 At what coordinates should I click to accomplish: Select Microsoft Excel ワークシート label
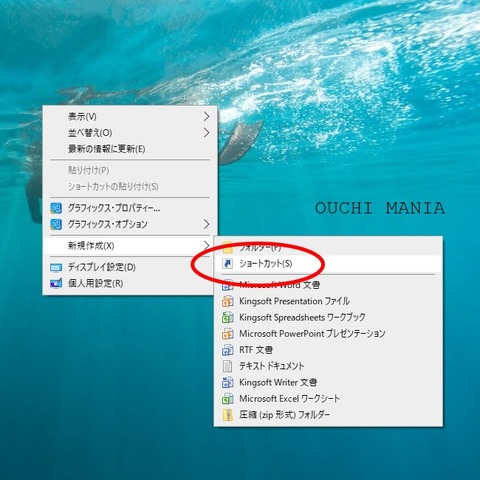[289, 399]
